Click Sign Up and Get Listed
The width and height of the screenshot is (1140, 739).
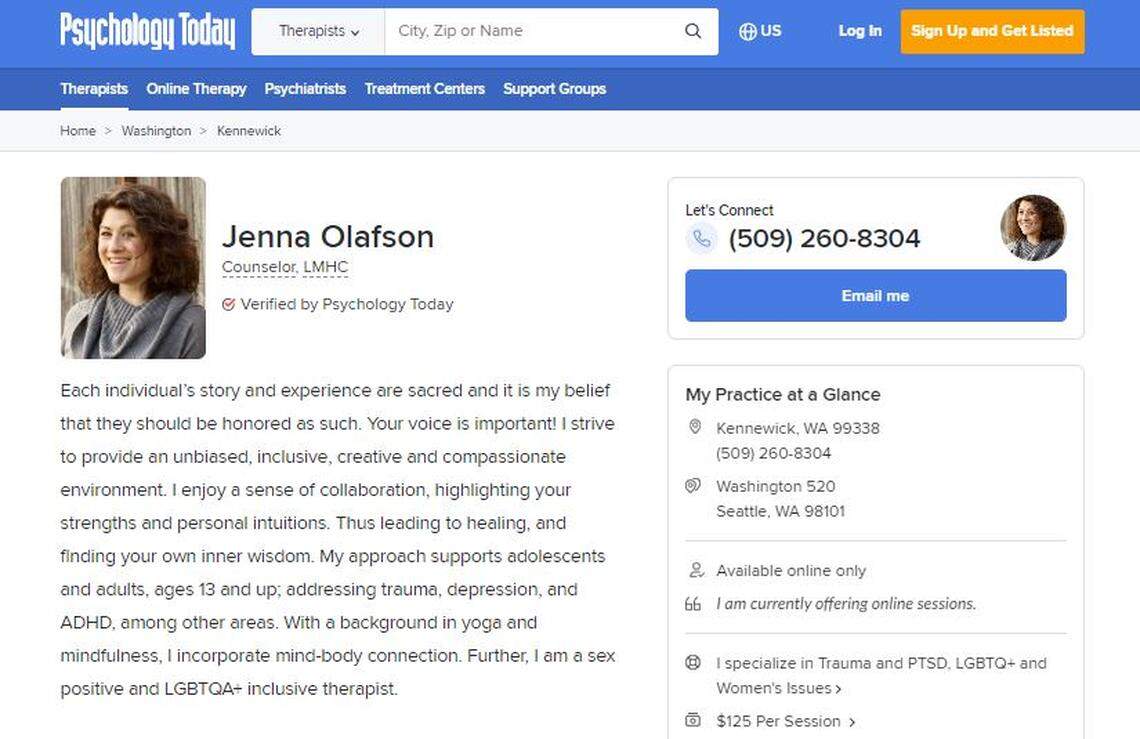click(x=992, y=31)
